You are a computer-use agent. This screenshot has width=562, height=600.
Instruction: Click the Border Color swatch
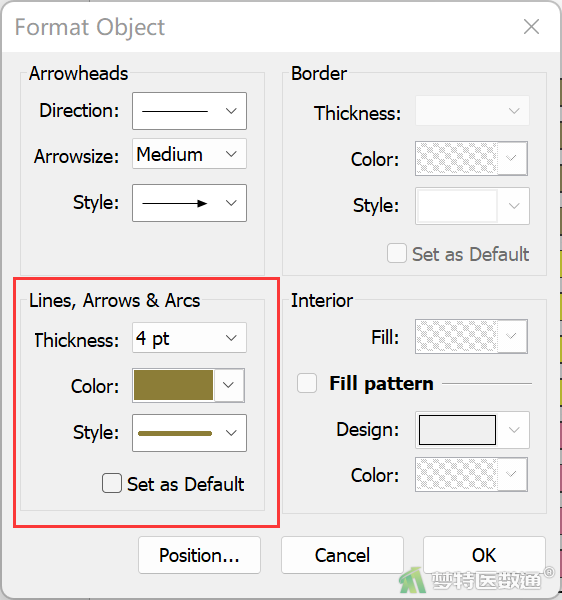457,158
